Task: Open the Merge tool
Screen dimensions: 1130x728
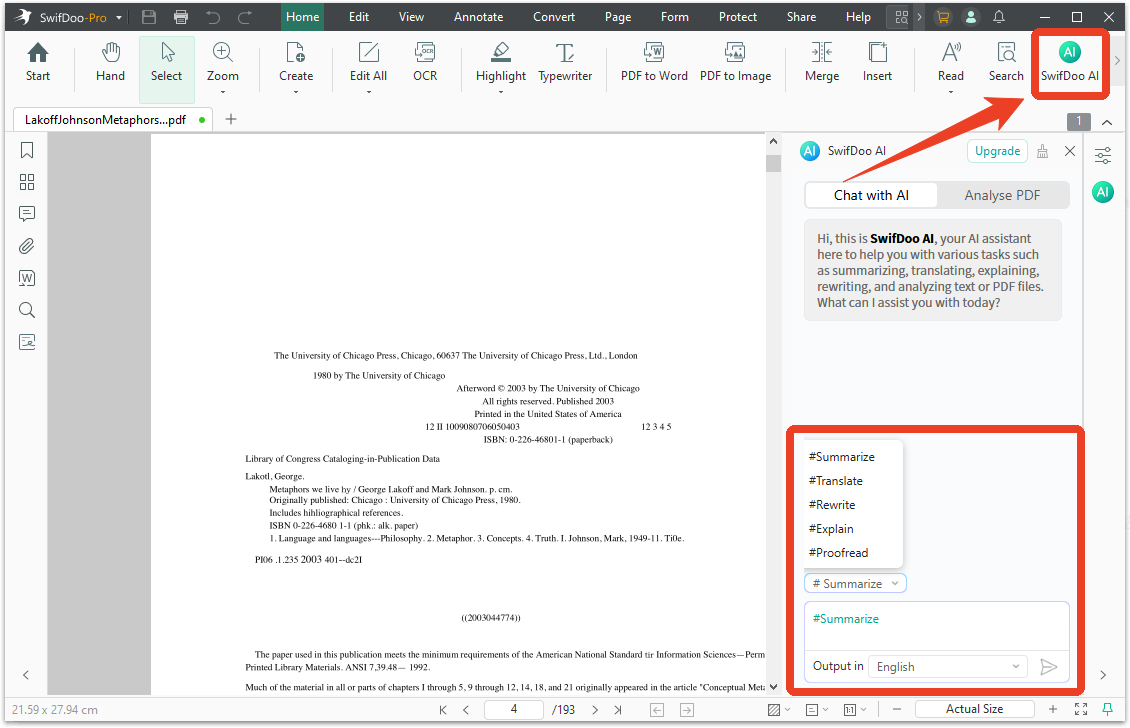Action: [822, 63]
